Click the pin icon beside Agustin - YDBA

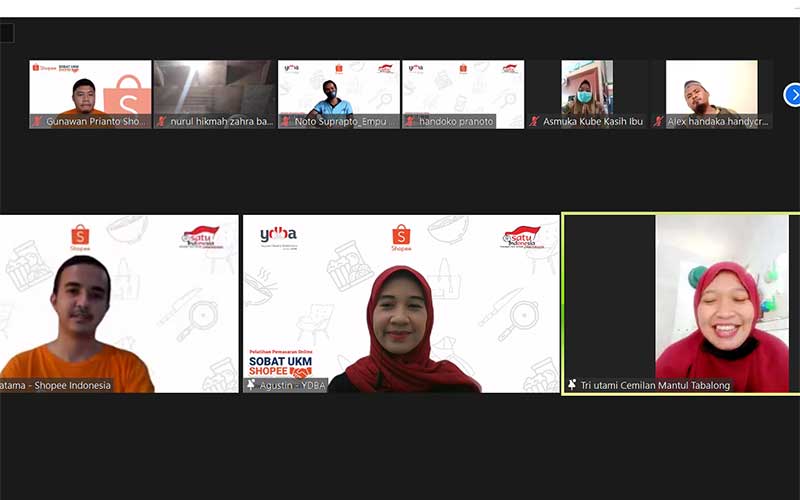(251, 385)
